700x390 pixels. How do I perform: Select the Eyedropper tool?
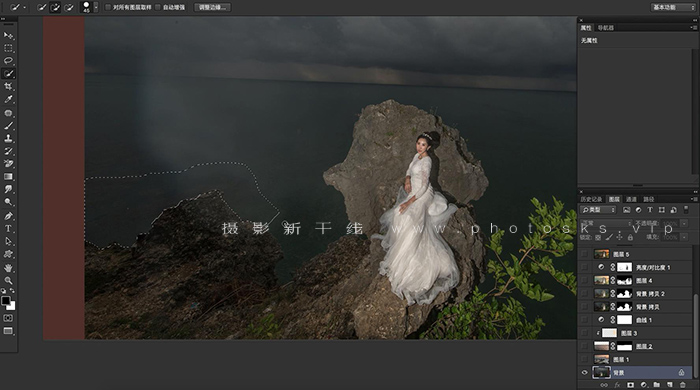[8, 100]
